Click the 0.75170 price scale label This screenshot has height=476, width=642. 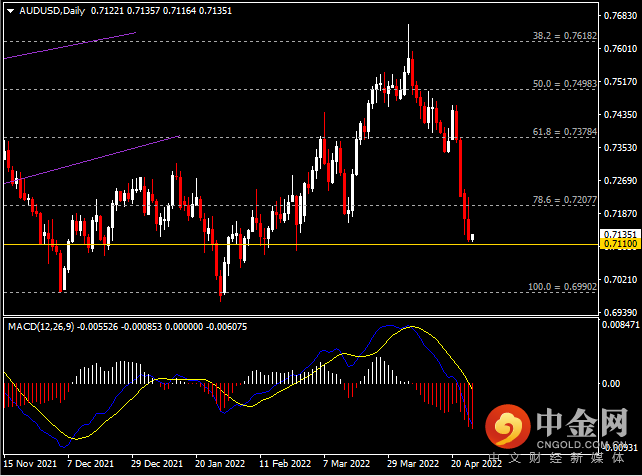pyautogui.click(x=621, y=81)
